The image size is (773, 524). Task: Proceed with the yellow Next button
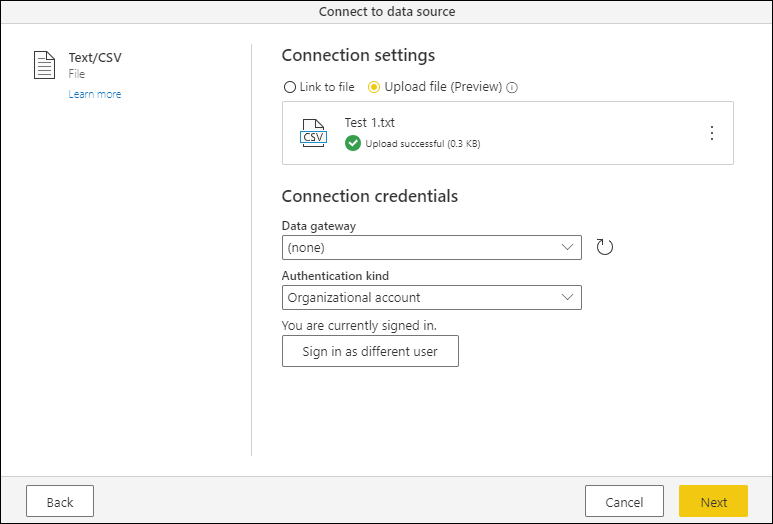coord(713,502)
